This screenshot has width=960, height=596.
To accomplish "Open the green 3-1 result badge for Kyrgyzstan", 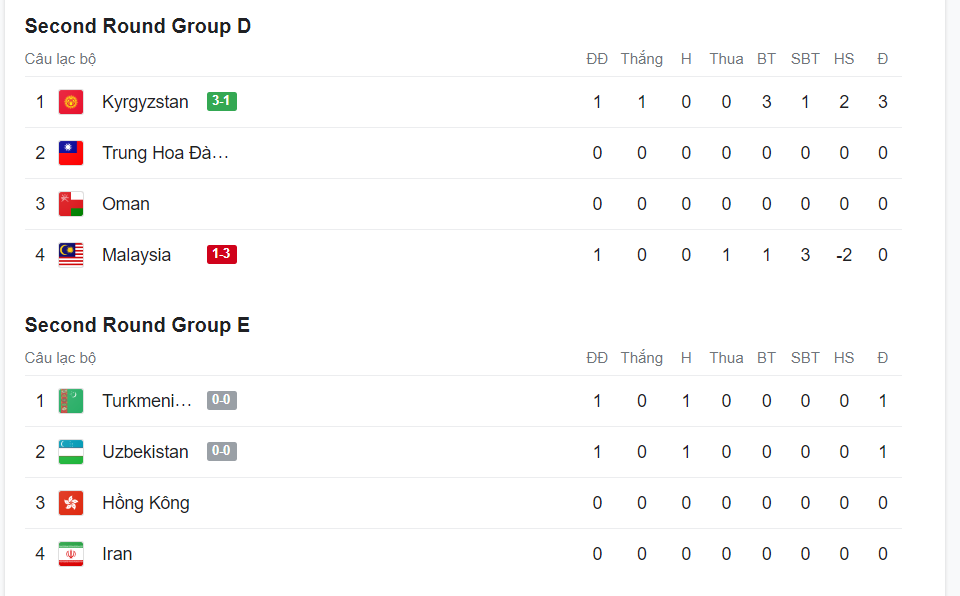I will click(222, 101).
